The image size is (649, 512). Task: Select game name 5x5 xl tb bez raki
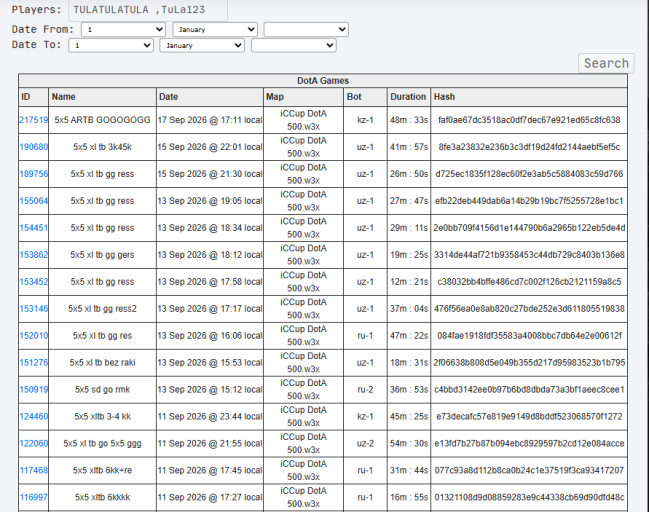(x=102, y=363)
